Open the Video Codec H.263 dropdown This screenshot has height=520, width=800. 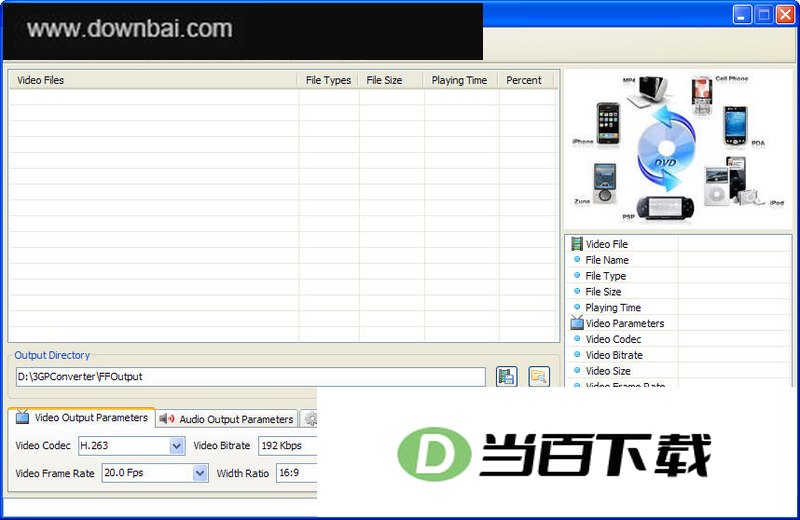click(x=177, y=445)
